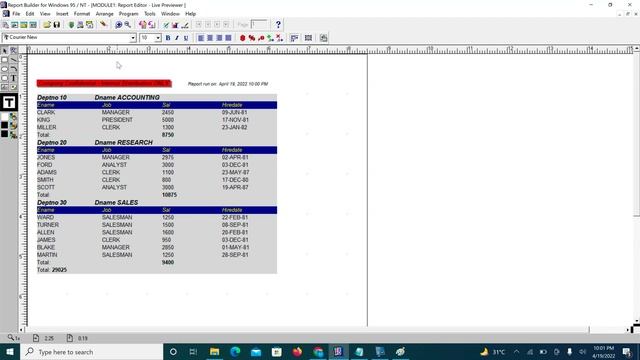Click the last icon on the formatting toolbar
640x360 pixels.
click(x=324, y=38)
